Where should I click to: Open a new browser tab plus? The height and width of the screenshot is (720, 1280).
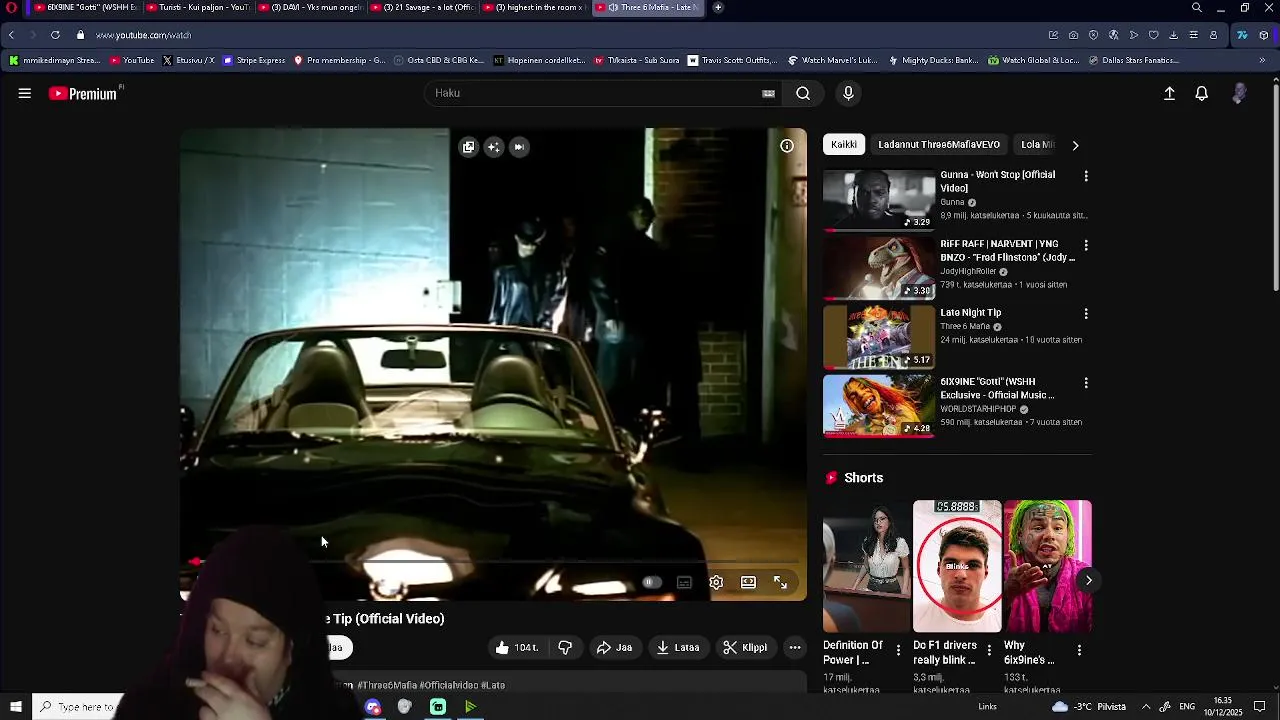[x=717, y=7]
